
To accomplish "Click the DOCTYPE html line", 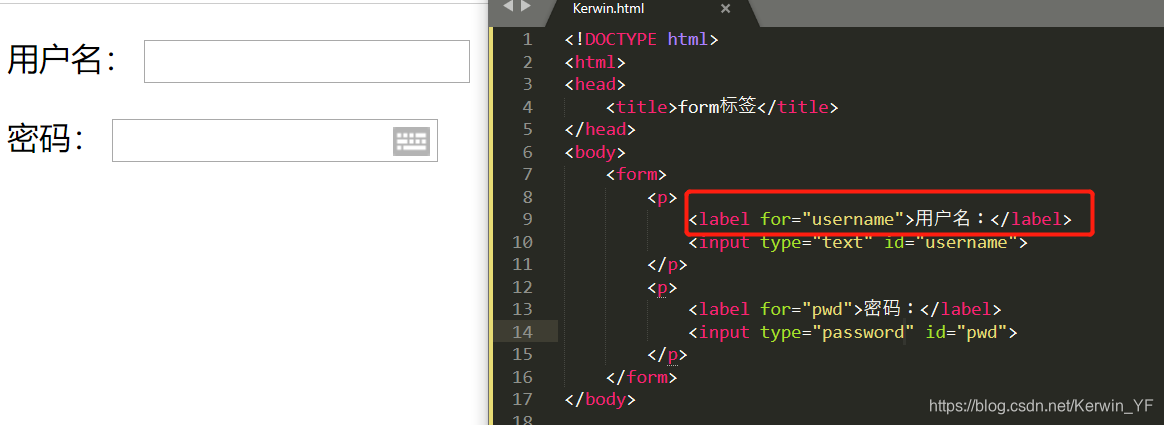I will click(x=641, y=39).
